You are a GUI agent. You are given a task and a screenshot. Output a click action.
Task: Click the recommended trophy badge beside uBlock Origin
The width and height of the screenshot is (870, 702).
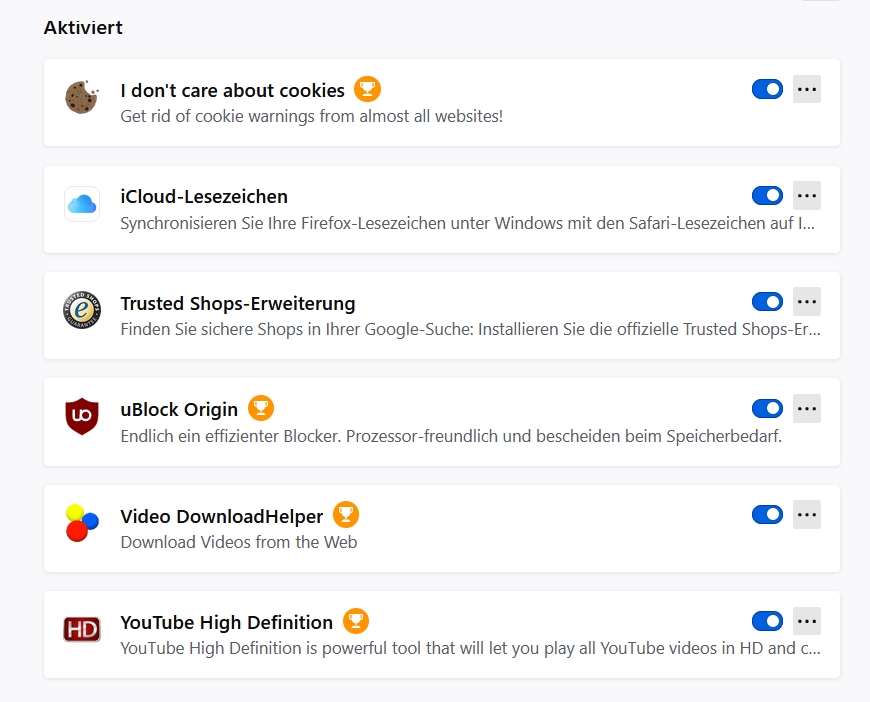[x=261, y=408]
